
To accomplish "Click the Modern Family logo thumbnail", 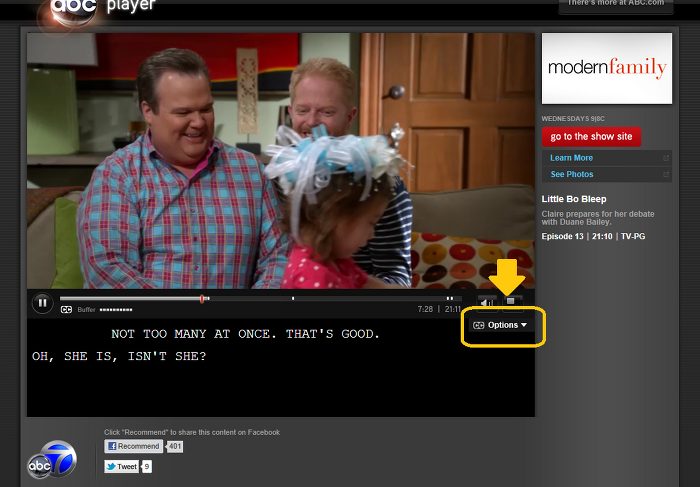I will click(607, 68).
